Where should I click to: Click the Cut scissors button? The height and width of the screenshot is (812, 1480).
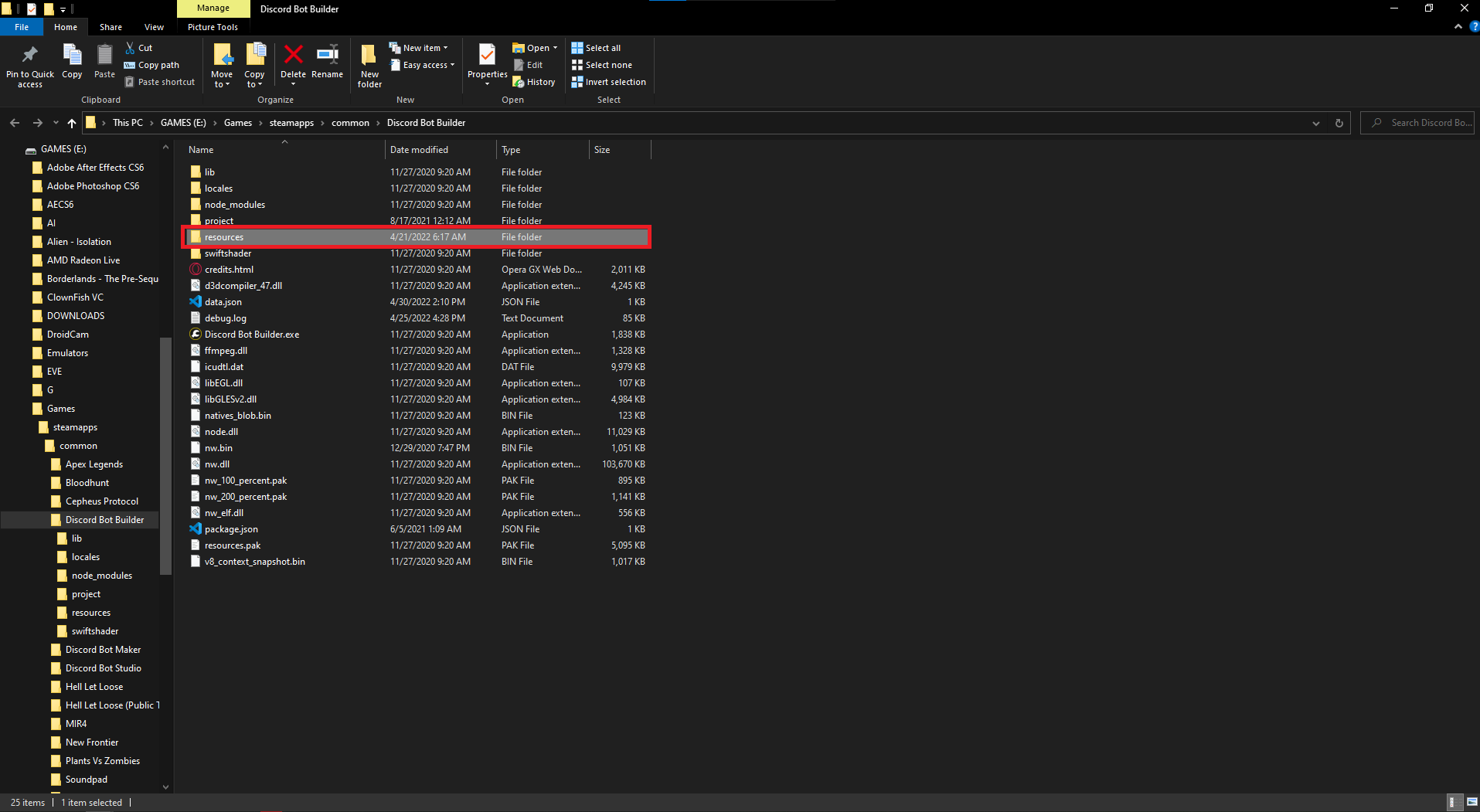139,48
